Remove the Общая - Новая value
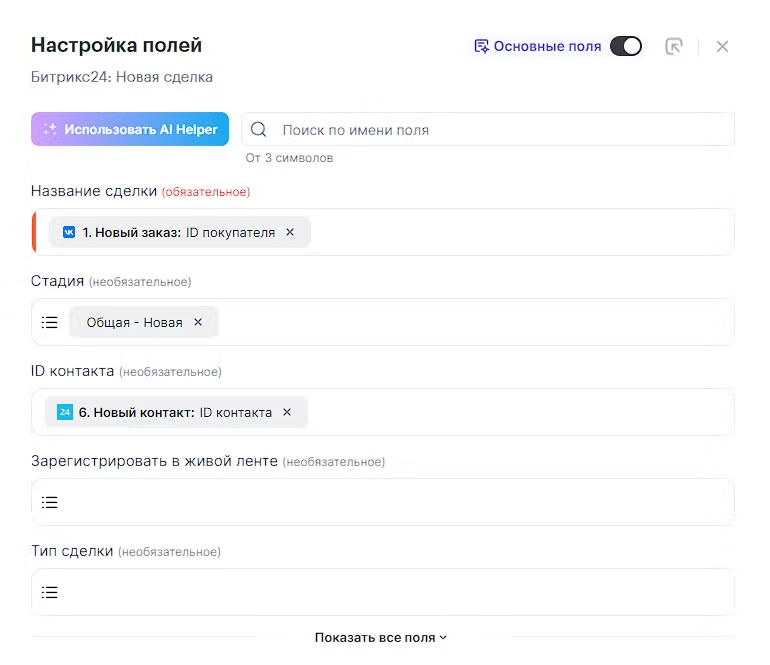Image resolution: width=770 pixels, height=665 pixels. click(198, 322)
